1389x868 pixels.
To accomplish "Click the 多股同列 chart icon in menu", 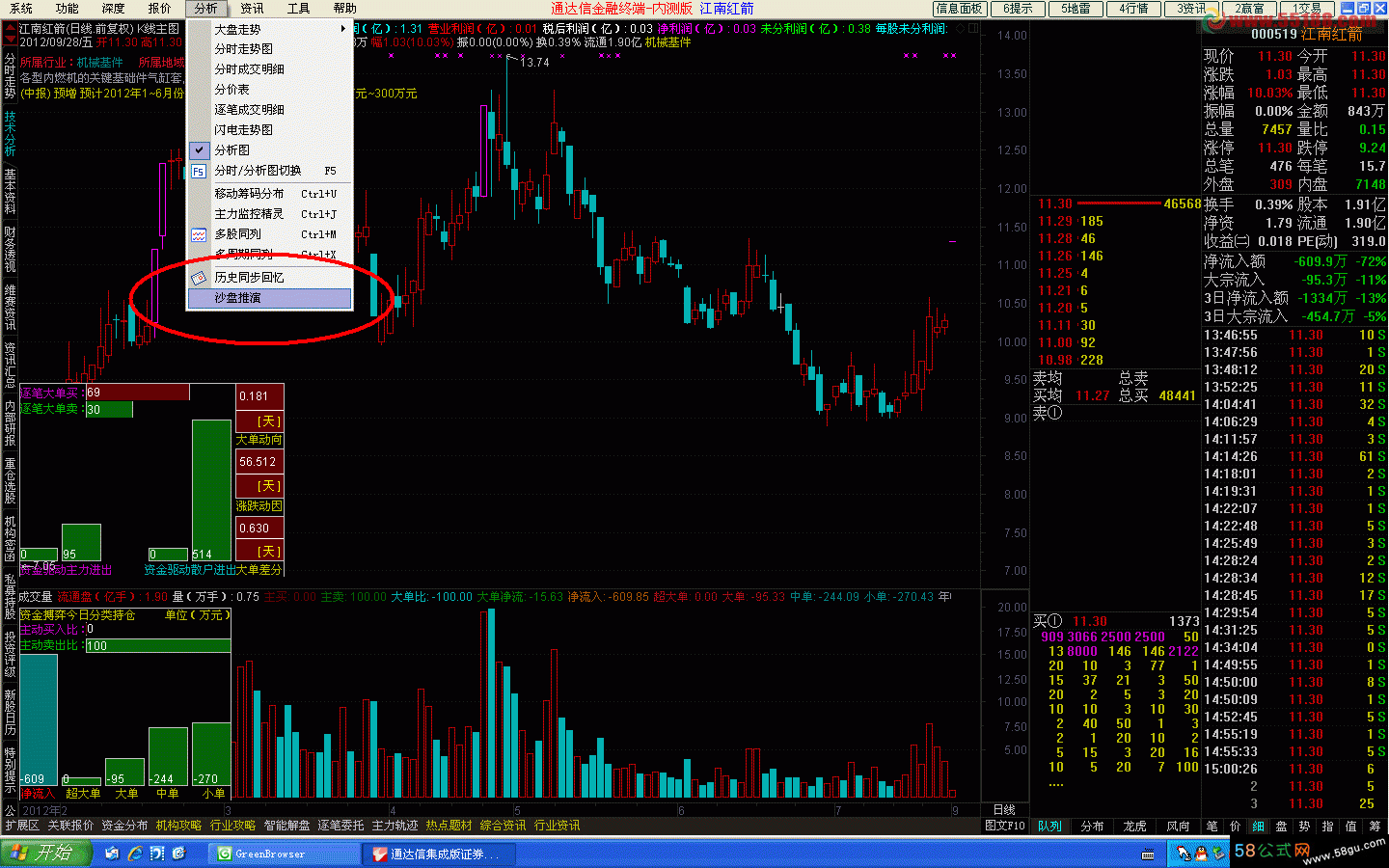I will 199,234.
